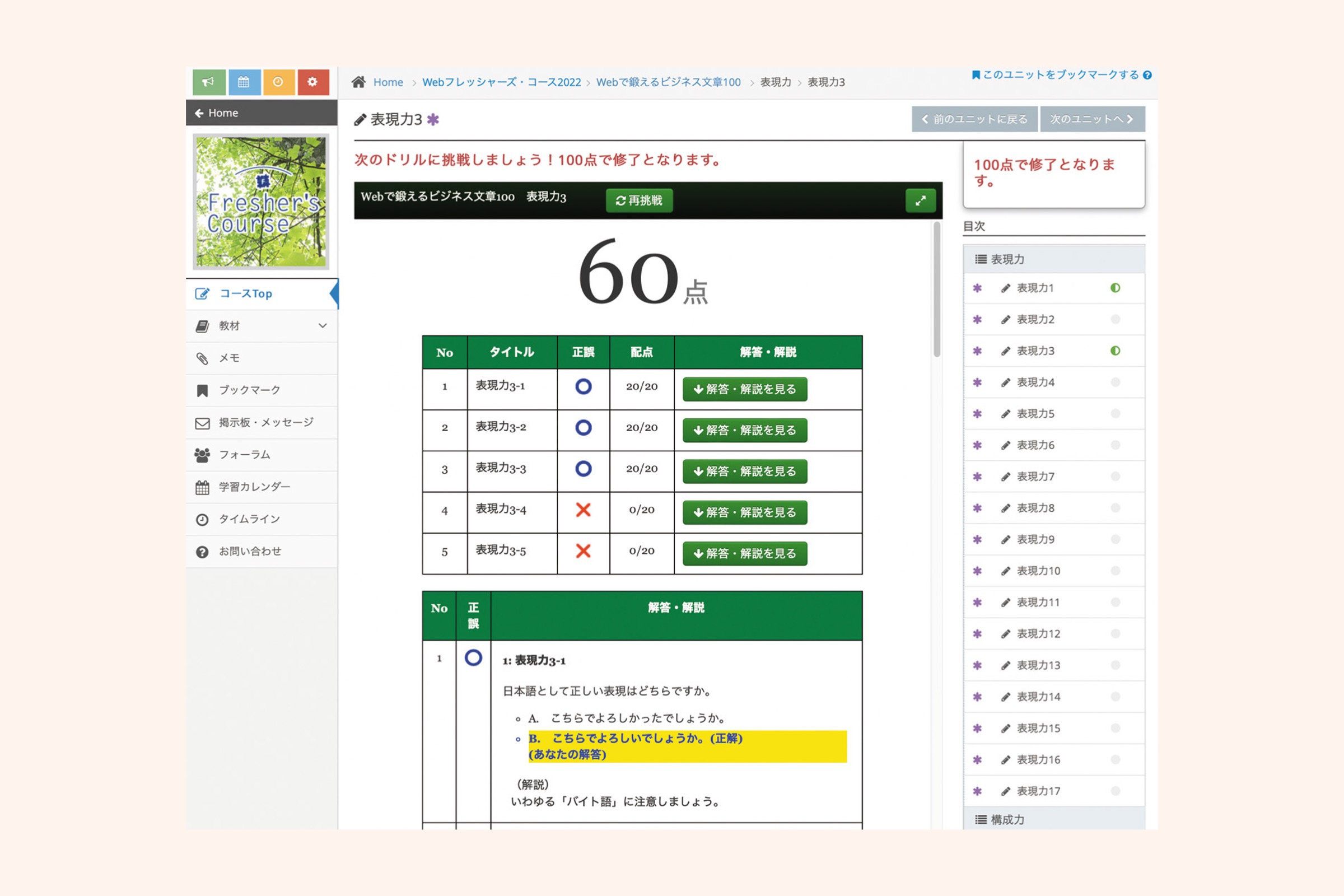Click the pencil icon before the 表現力3 heading
Image resolution: width=1344 pixels, height=896 pixels.
point(360,119)
